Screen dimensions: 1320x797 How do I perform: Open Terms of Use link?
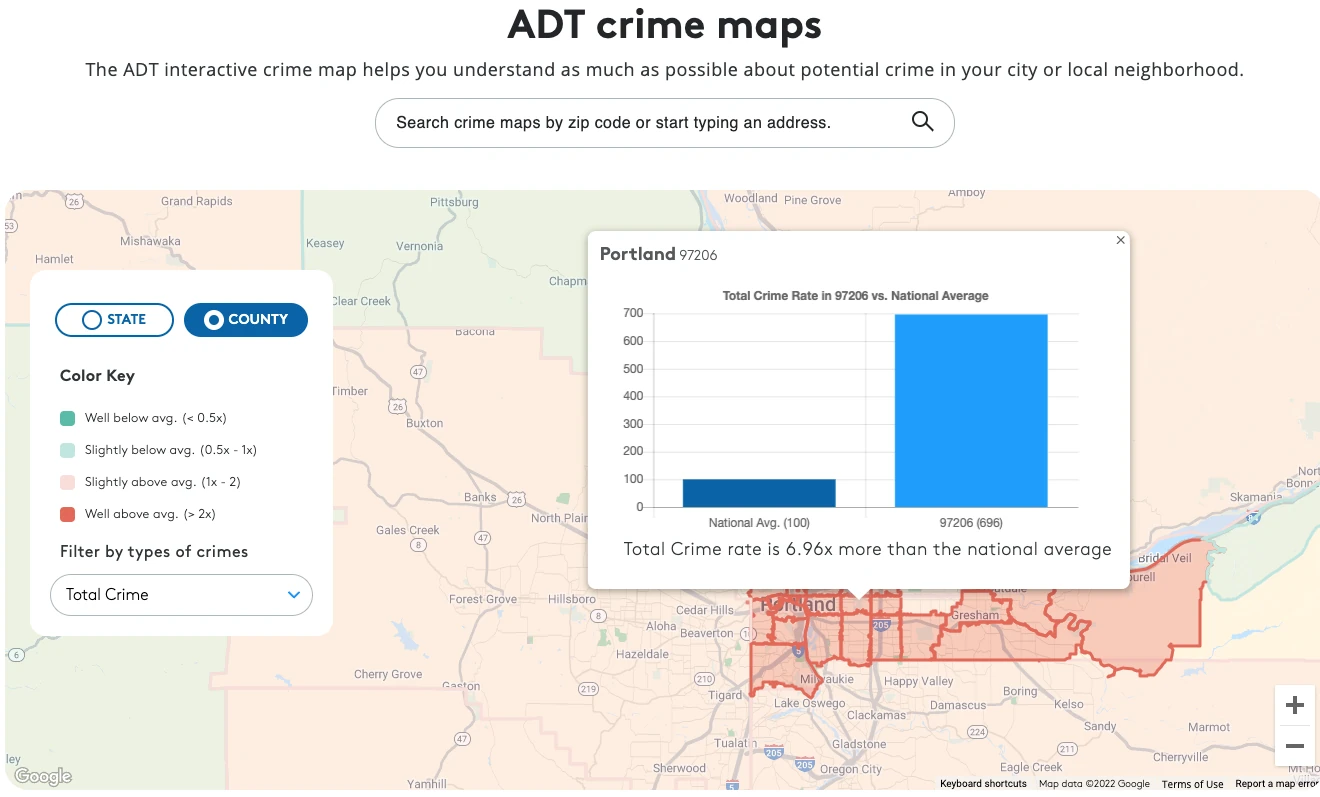(x=1192, y=784)
